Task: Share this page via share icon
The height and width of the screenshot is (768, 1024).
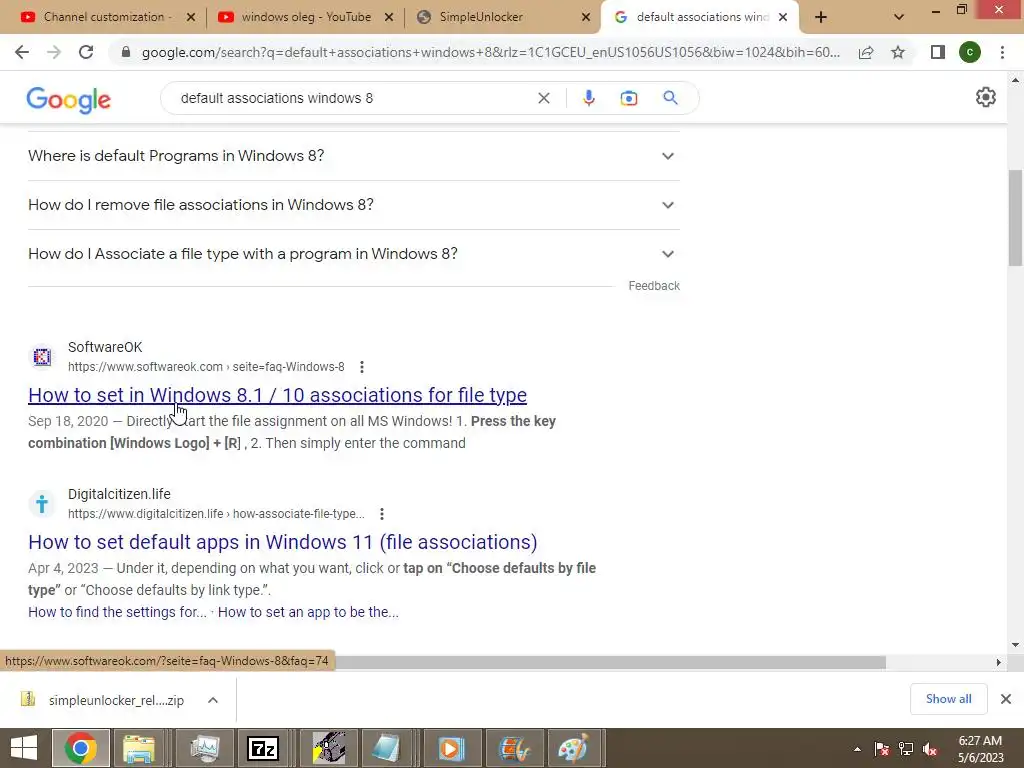Action: click(x=866, y=52)
